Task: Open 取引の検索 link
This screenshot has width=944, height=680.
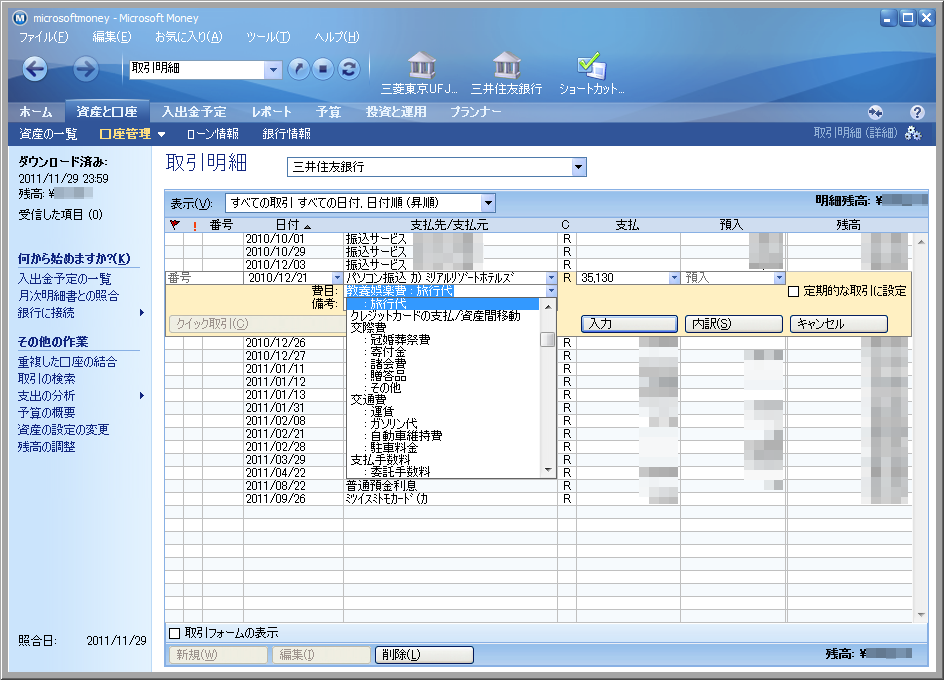Action: (x=46, y=379)
